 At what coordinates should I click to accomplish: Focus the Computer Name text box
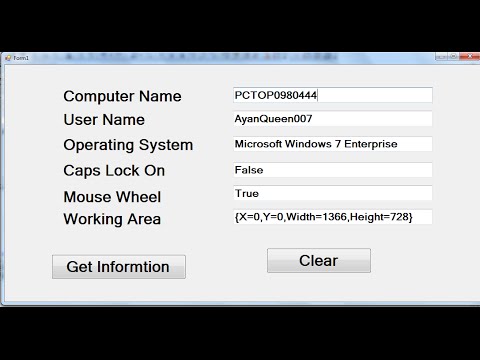click(x=333, y=95)
